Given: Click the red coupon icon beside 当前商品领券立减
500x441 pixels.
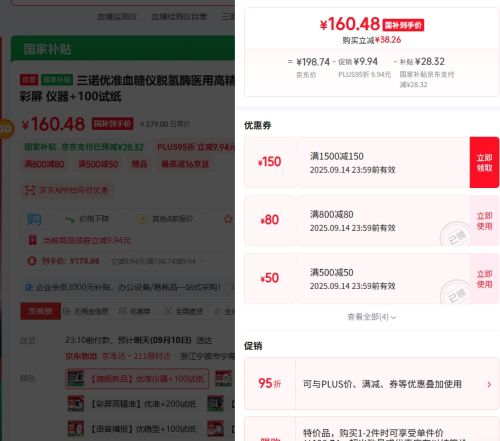Looking at the screenshot, I should [32, 240].
